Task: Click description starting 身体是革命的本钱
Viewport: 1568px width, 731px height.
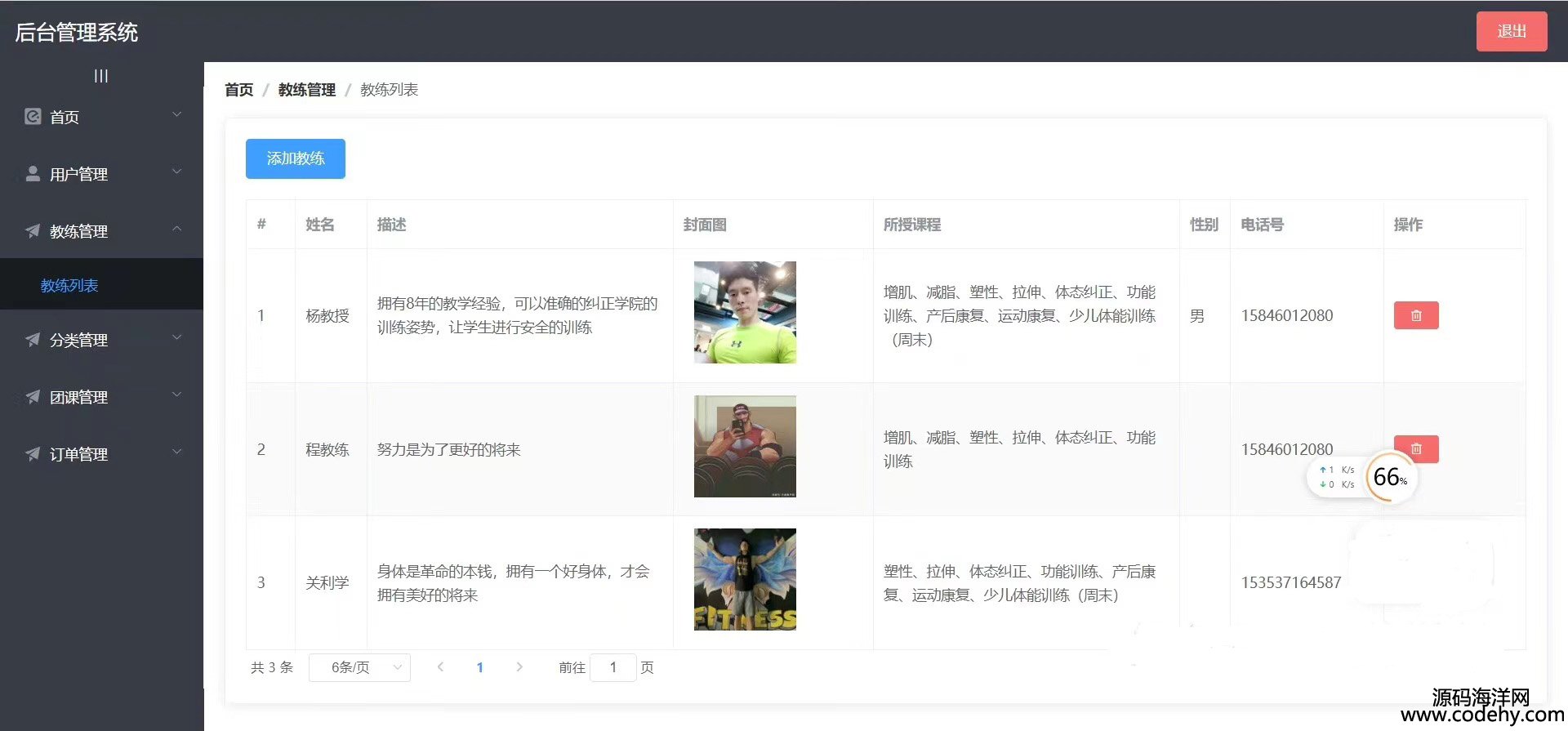Action: click(514, 582)
